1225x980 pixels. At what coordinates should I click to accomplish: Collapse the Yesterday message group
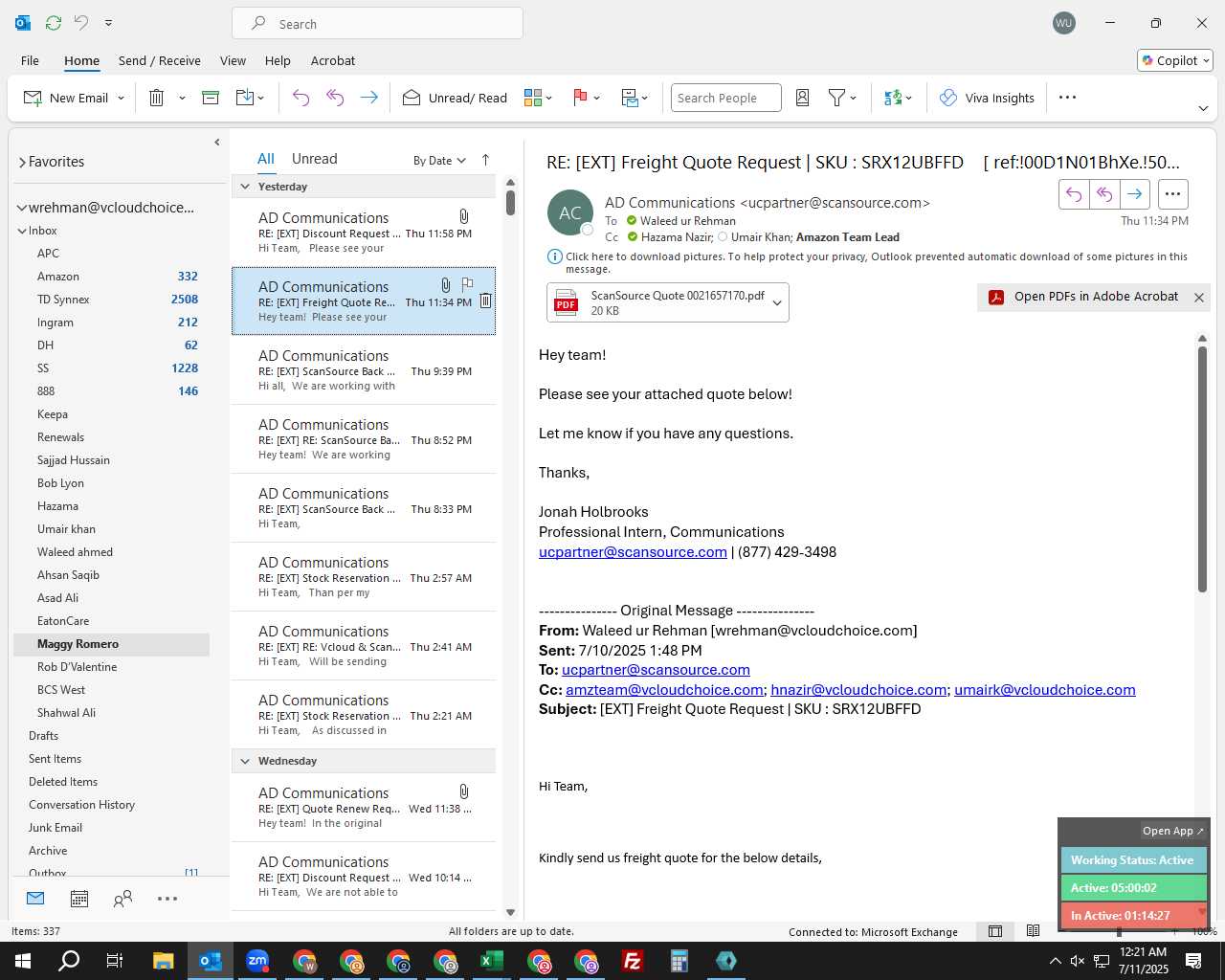coord(245,187)
